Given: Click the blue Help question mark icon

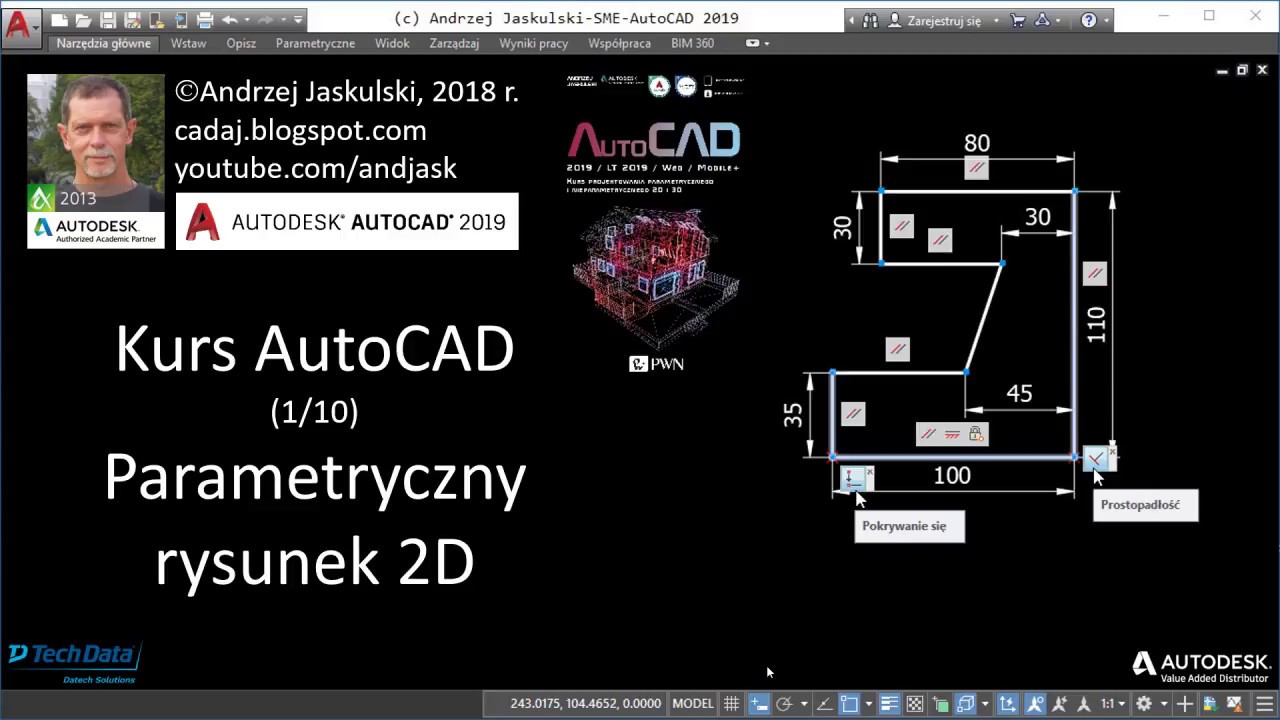Looking at the screenshot, I should click(1089, 20).
